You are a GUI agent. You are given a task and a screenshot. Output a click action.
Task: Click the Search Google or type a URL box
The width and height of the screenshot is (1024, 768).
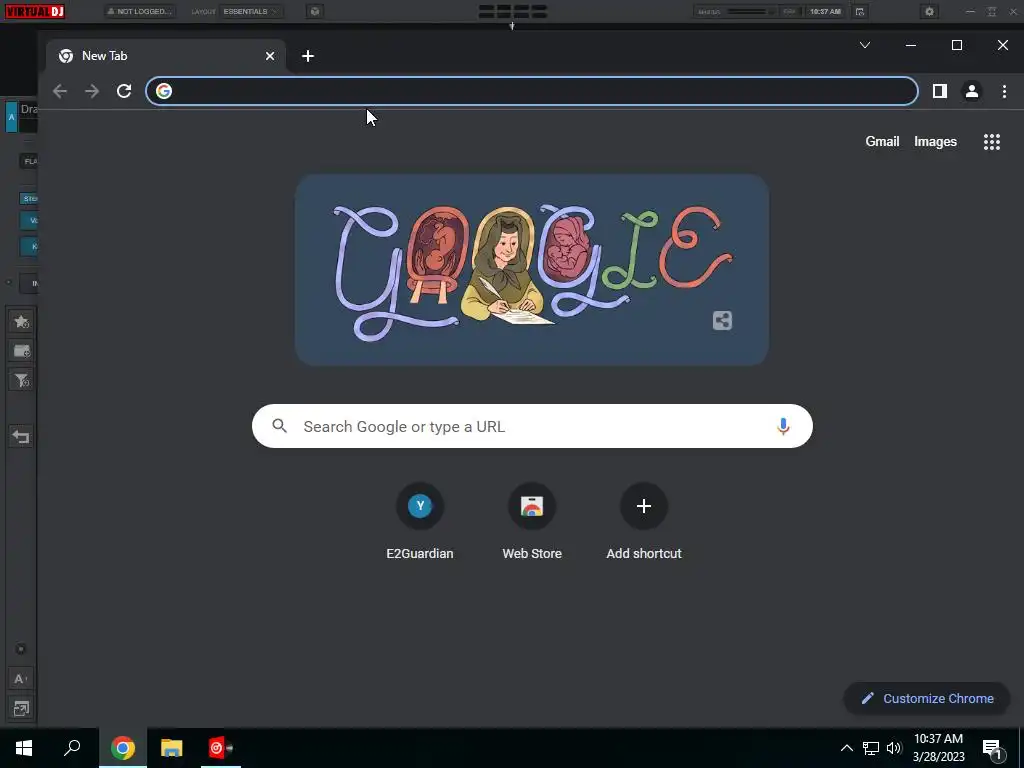(532, 426)
